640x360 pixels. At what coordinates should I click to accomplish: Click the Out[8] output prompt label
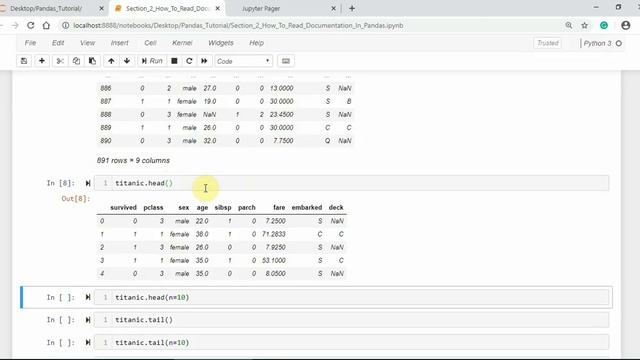coord(76,199)
